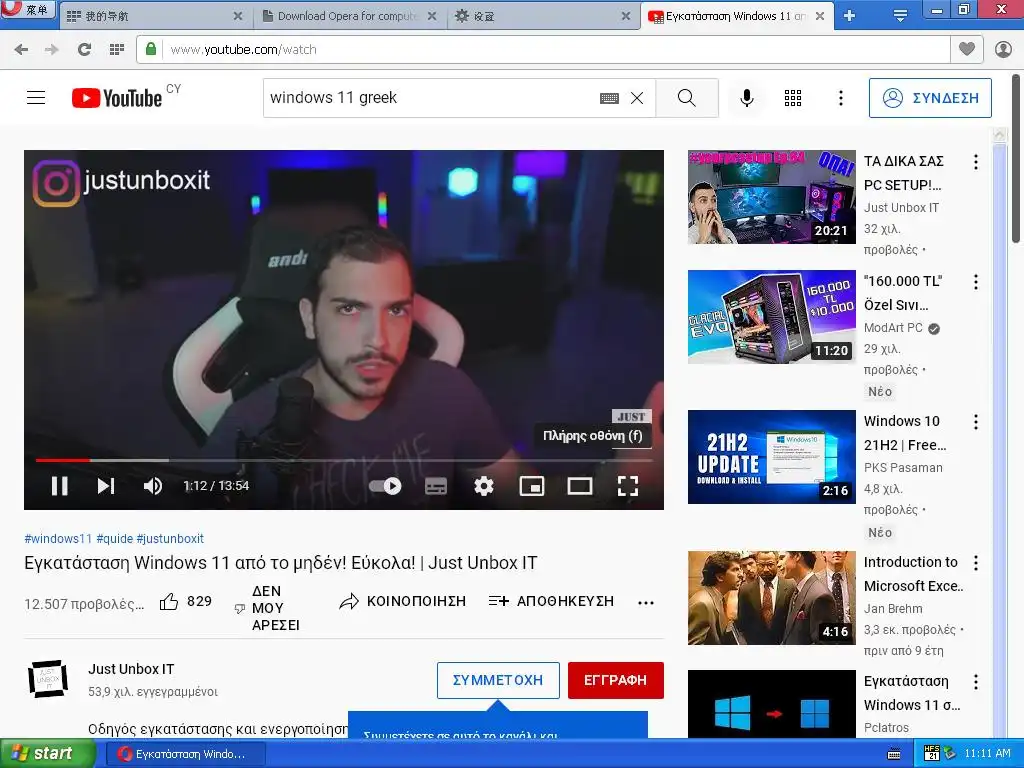This screenshot has height=768, width=1024.
Task: Open the #quide hashtag link
Action: coord(114,539)
